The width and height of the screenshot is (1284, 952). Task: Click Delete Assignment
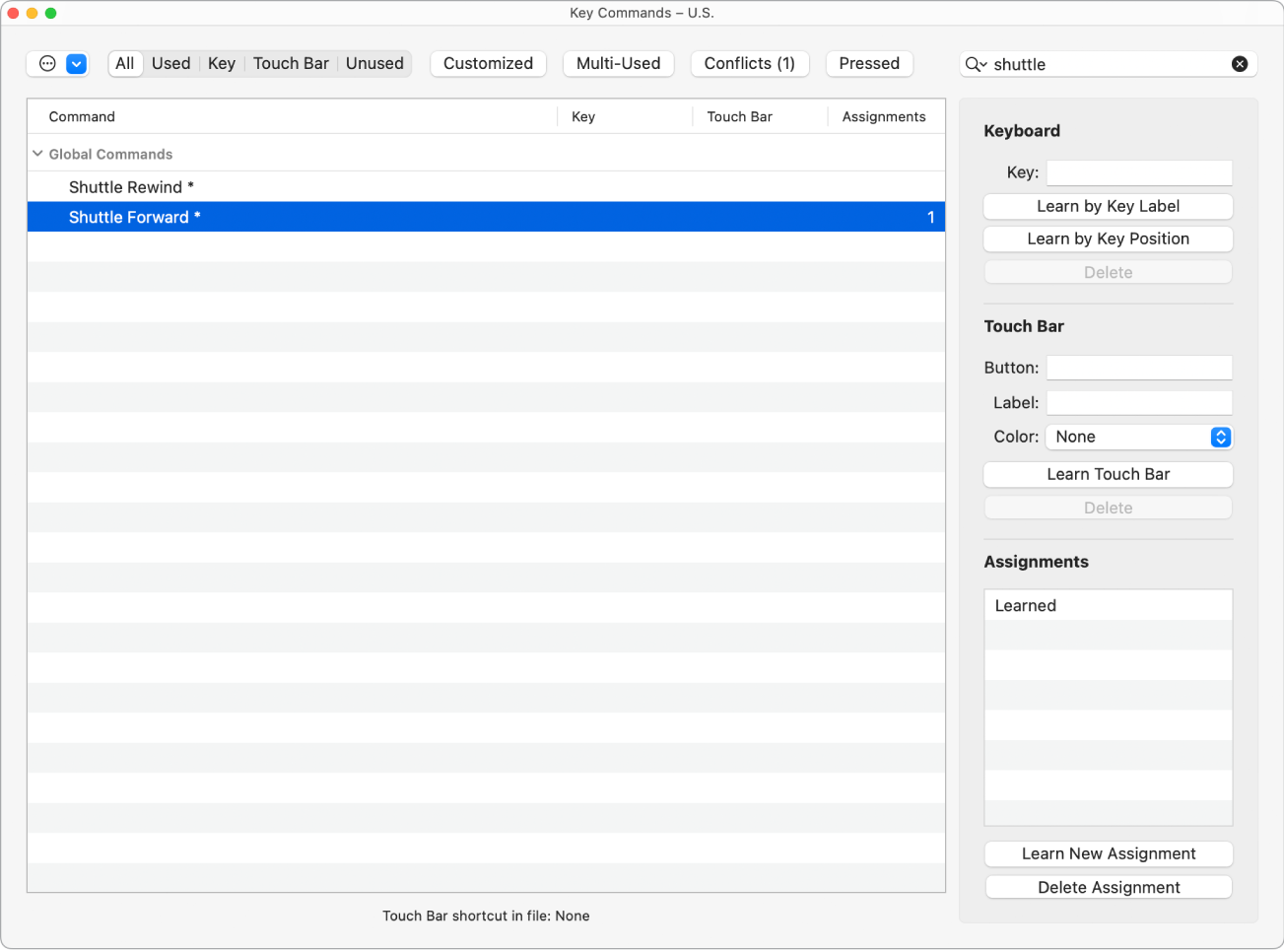click(x=1109, y=887)
